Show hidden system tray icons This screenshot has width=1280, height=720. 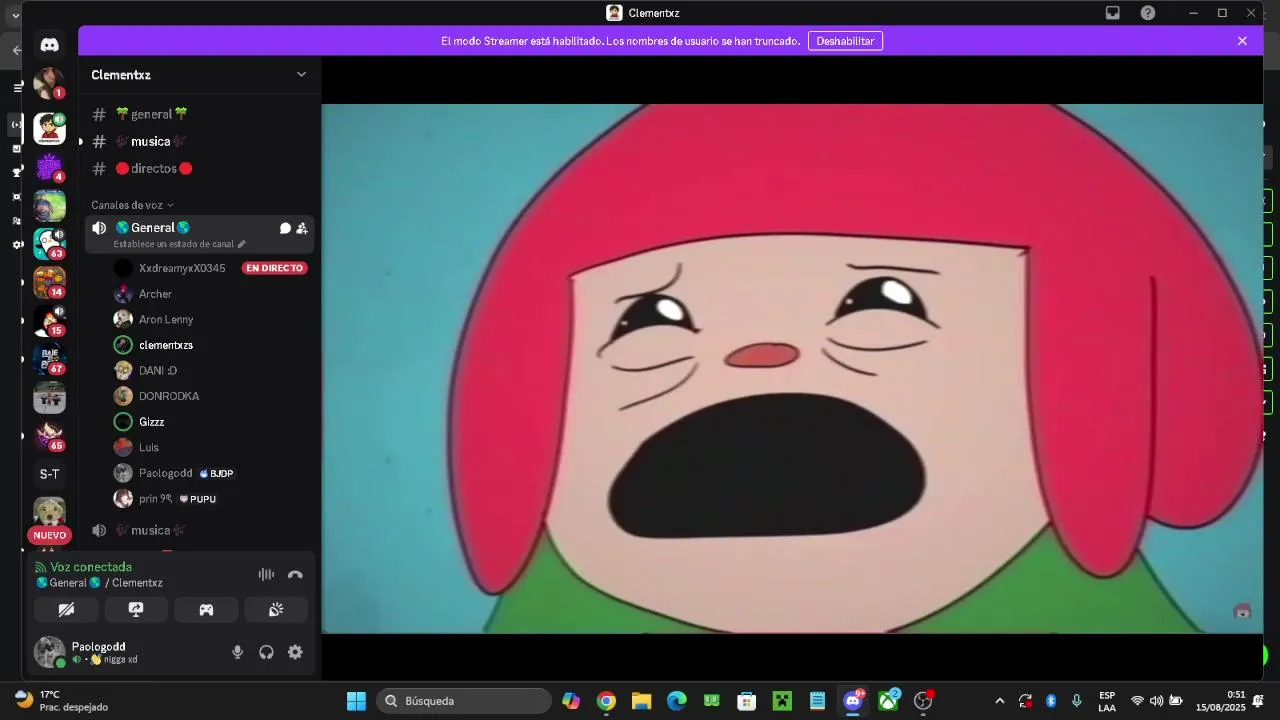pyautogui.click(x=999, y=701)
